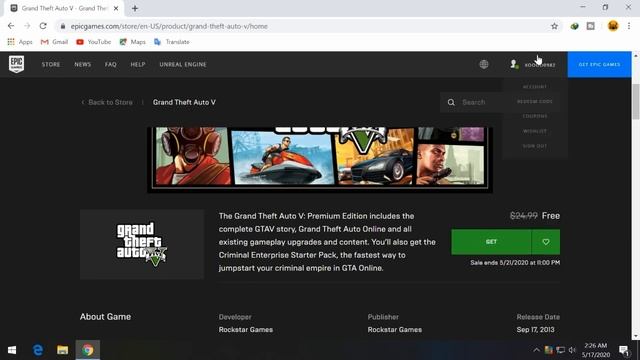Image resolution: width=640 pixels, height=360 pixels.
Task: Show hidden system tray icons
Action: click(536, 350)
